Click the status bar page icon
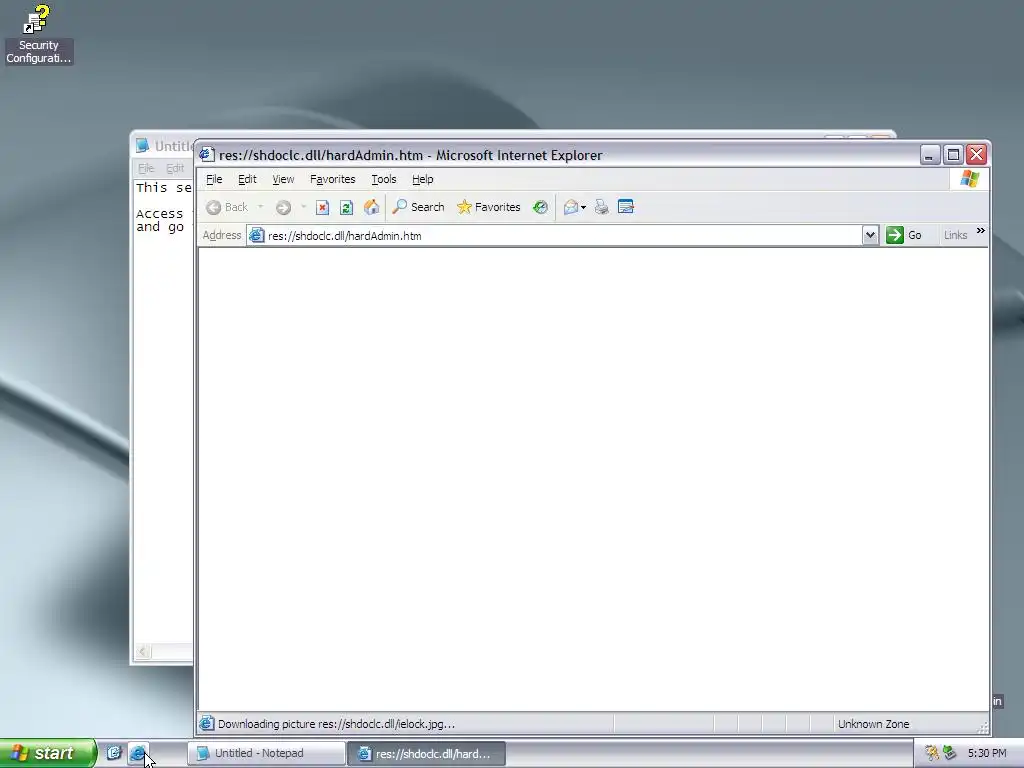 click(x=206, y=724)
